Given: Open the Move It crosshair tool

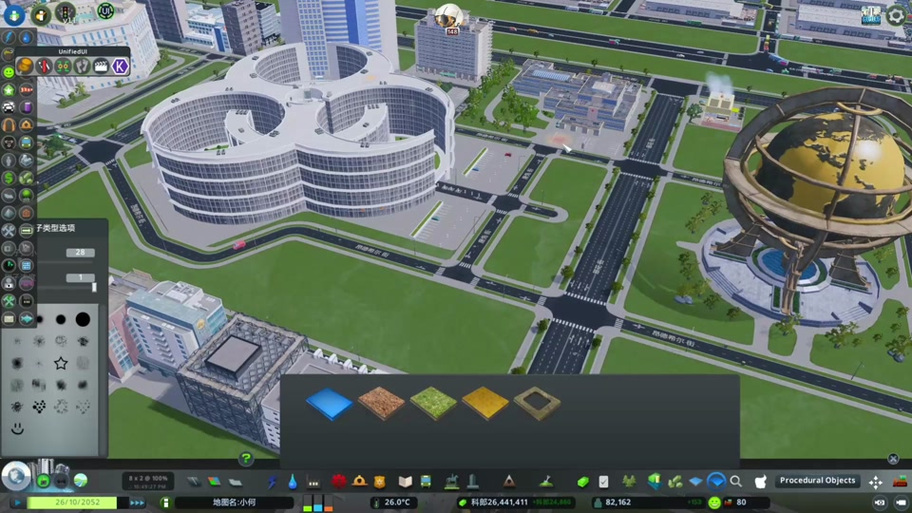Looking at the screenshot, I should pos(875,482).
